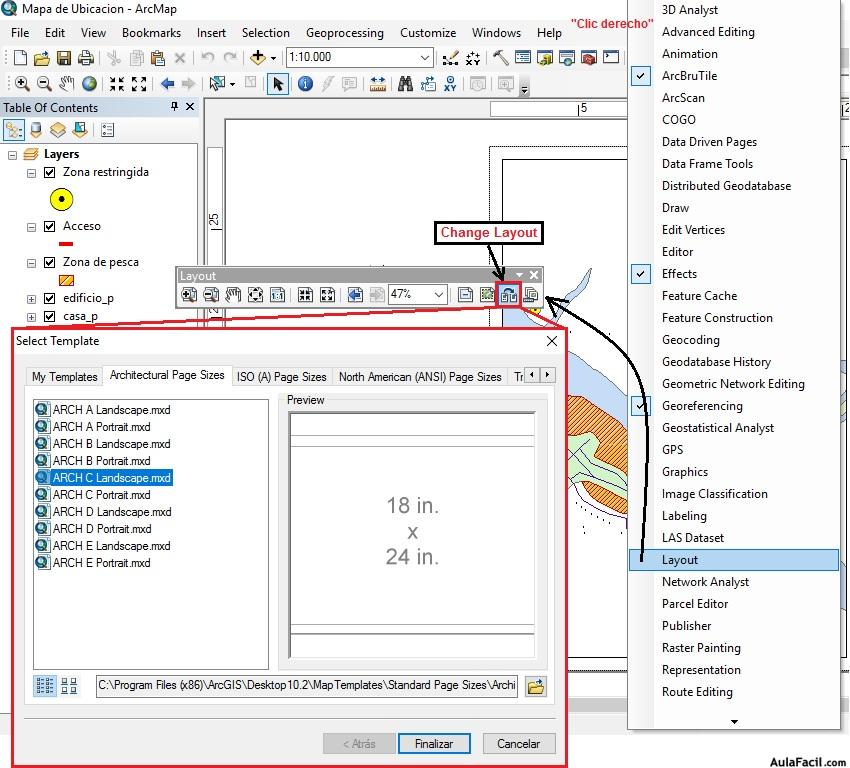Expand the casa_p layer
This screenshot has width=850, height=768.
(x=31, y=317)
